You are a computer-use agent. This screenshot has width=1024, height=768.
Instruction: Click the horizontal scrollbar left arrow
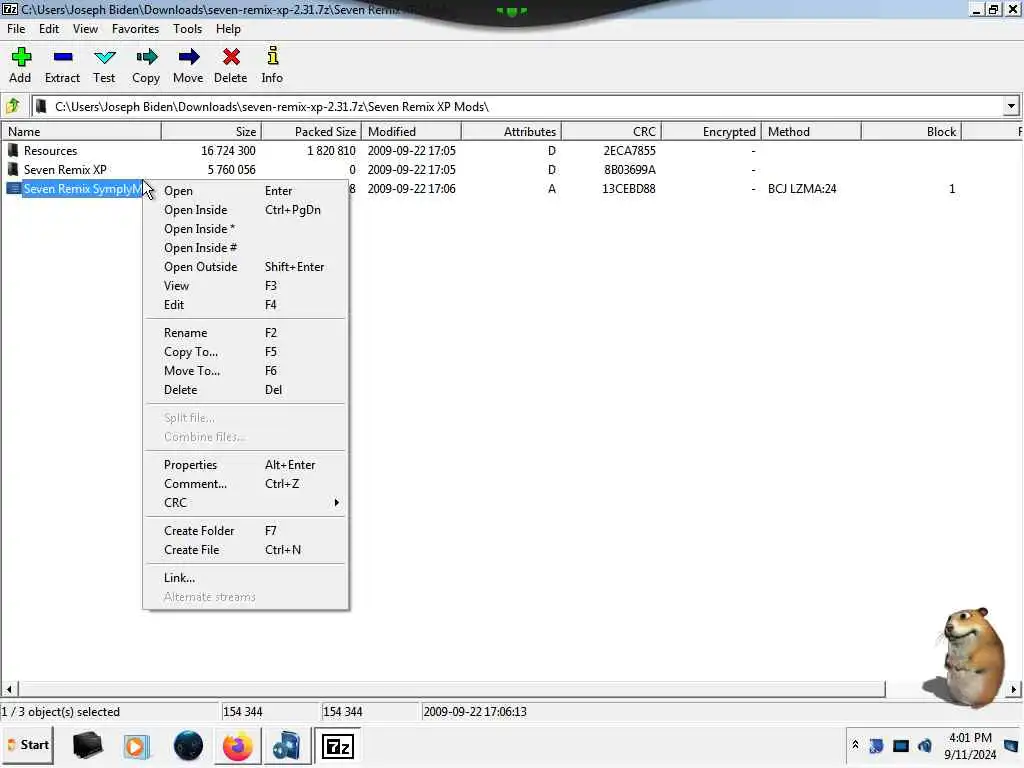click(x=9, y=688)
